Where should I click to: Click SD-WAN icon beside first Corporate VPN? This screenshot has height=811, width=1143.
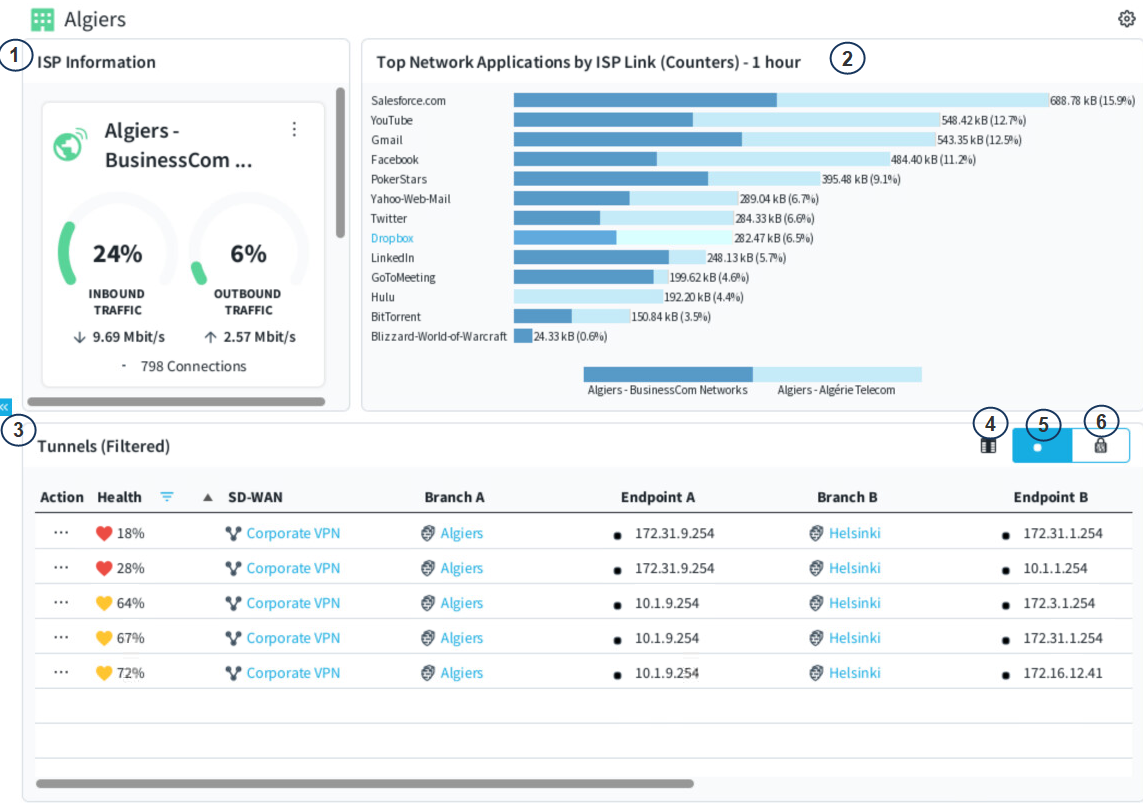[x=233, y=534]
